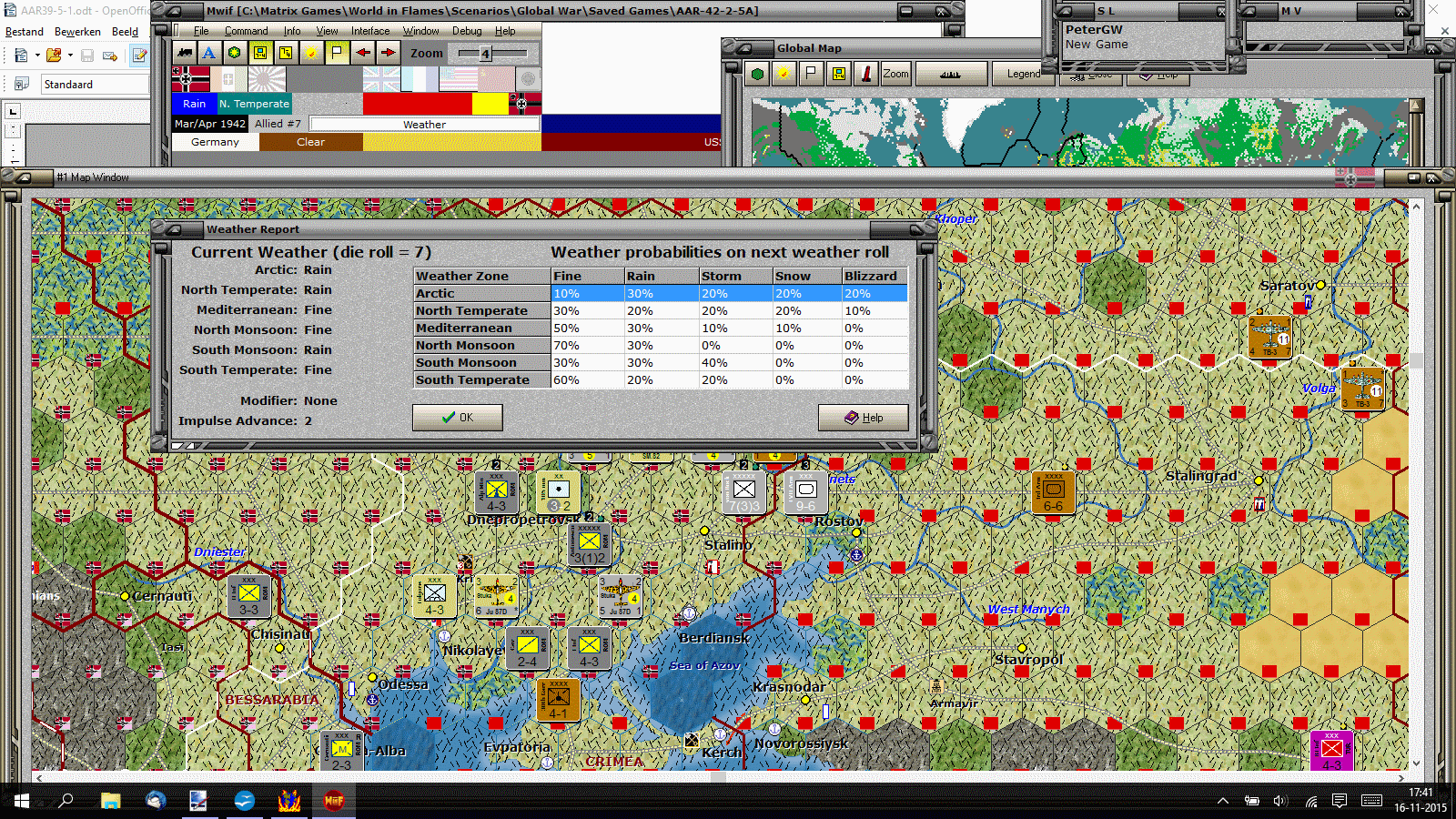This screenshot has width=1456, height=819.
Task: Toggle the yellow unit-display toolbar icon
Action: click(260, 53)
